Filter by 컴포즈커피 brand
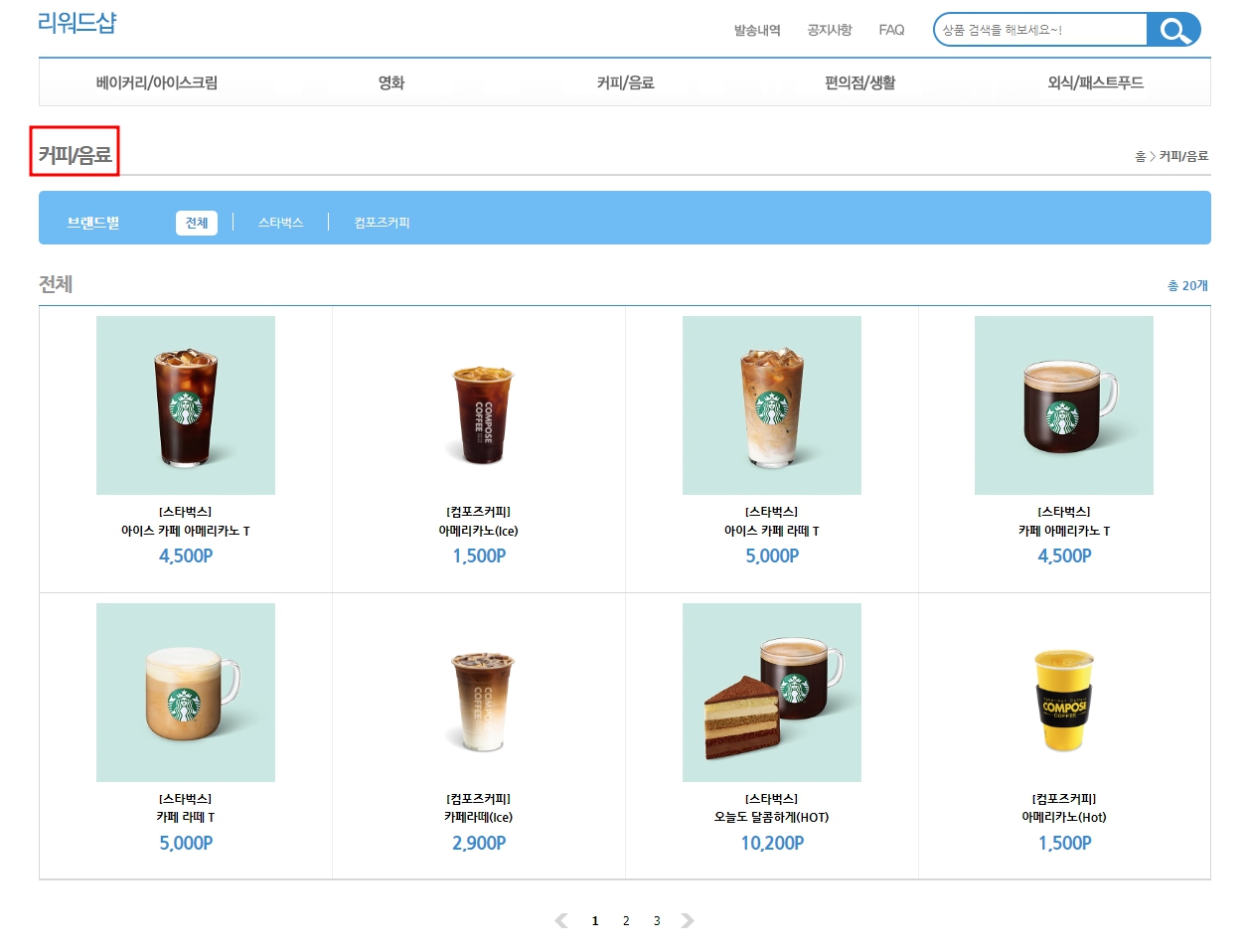This screenshot has width=1243, height=952. (383, 223)
